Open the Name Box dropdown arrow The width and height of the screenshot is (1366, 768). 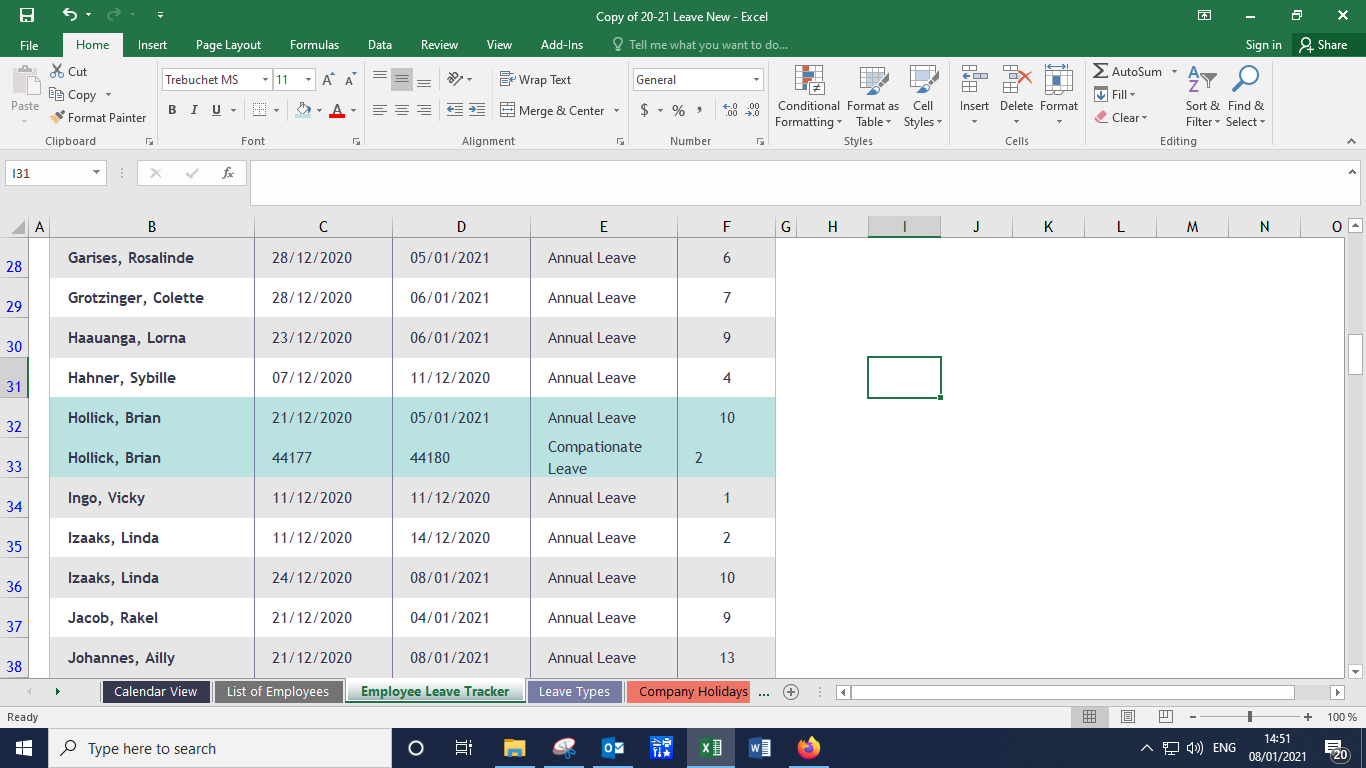pyautogui.click(x=97, y=173)
